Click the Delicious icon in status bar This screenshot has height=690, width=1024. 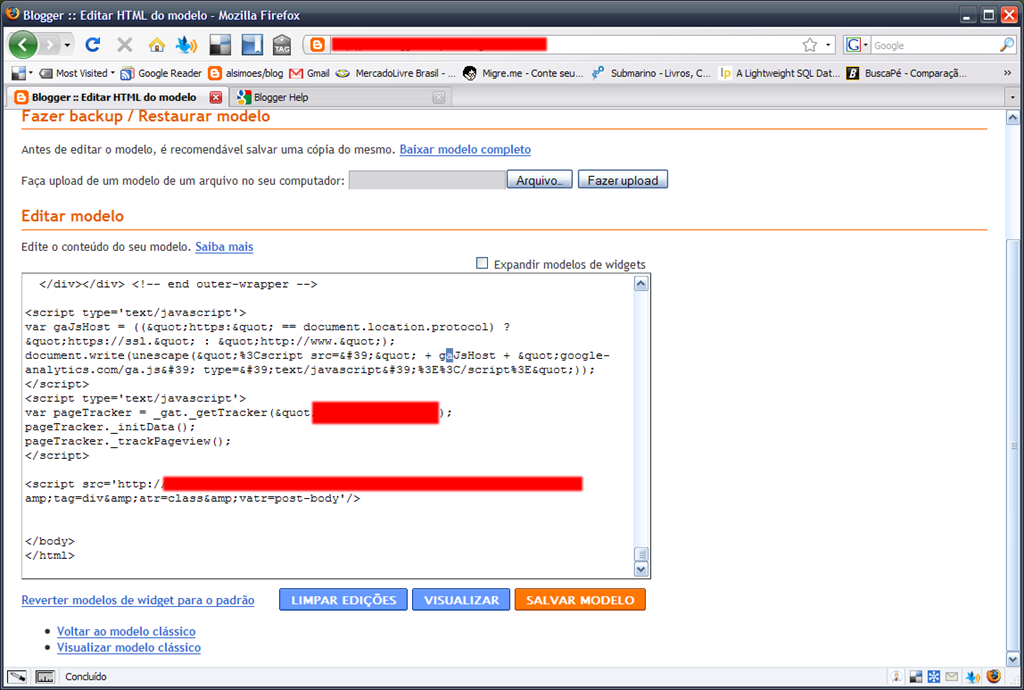pyautogui.click(x=916, y=677)
